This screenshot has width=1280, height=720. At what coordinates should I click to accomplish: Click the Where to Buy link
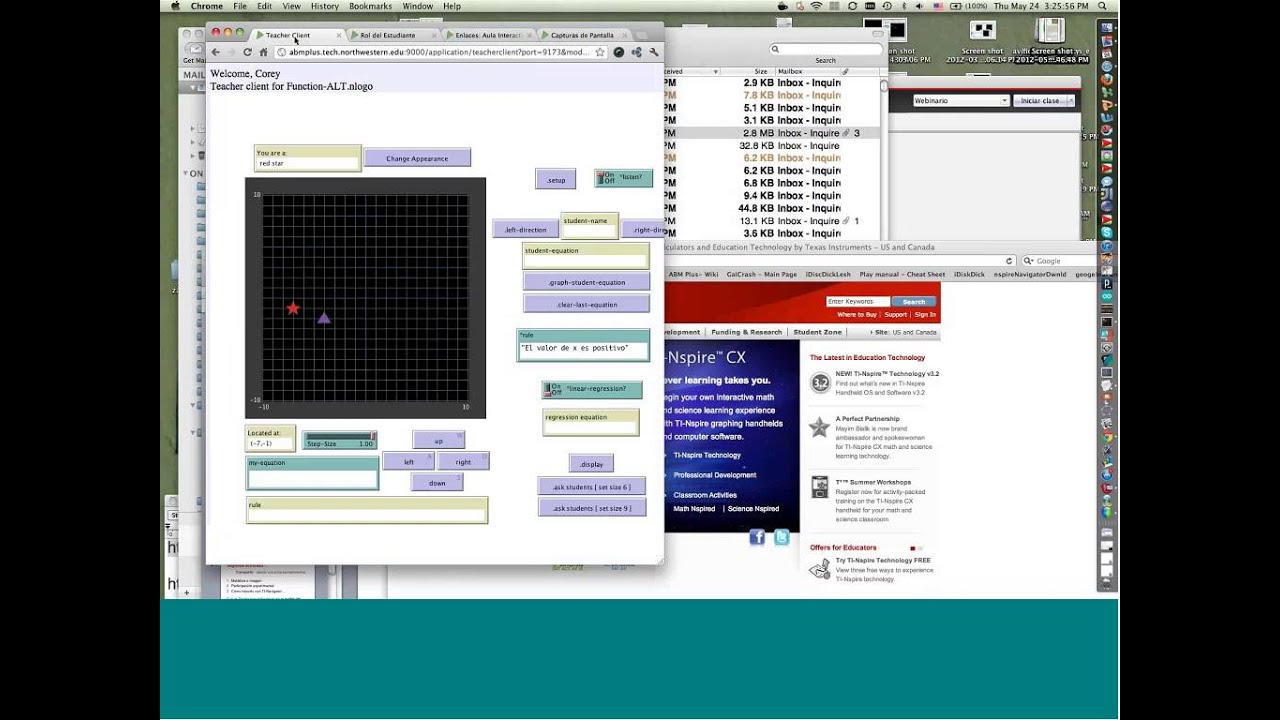(x=857, y=315)
